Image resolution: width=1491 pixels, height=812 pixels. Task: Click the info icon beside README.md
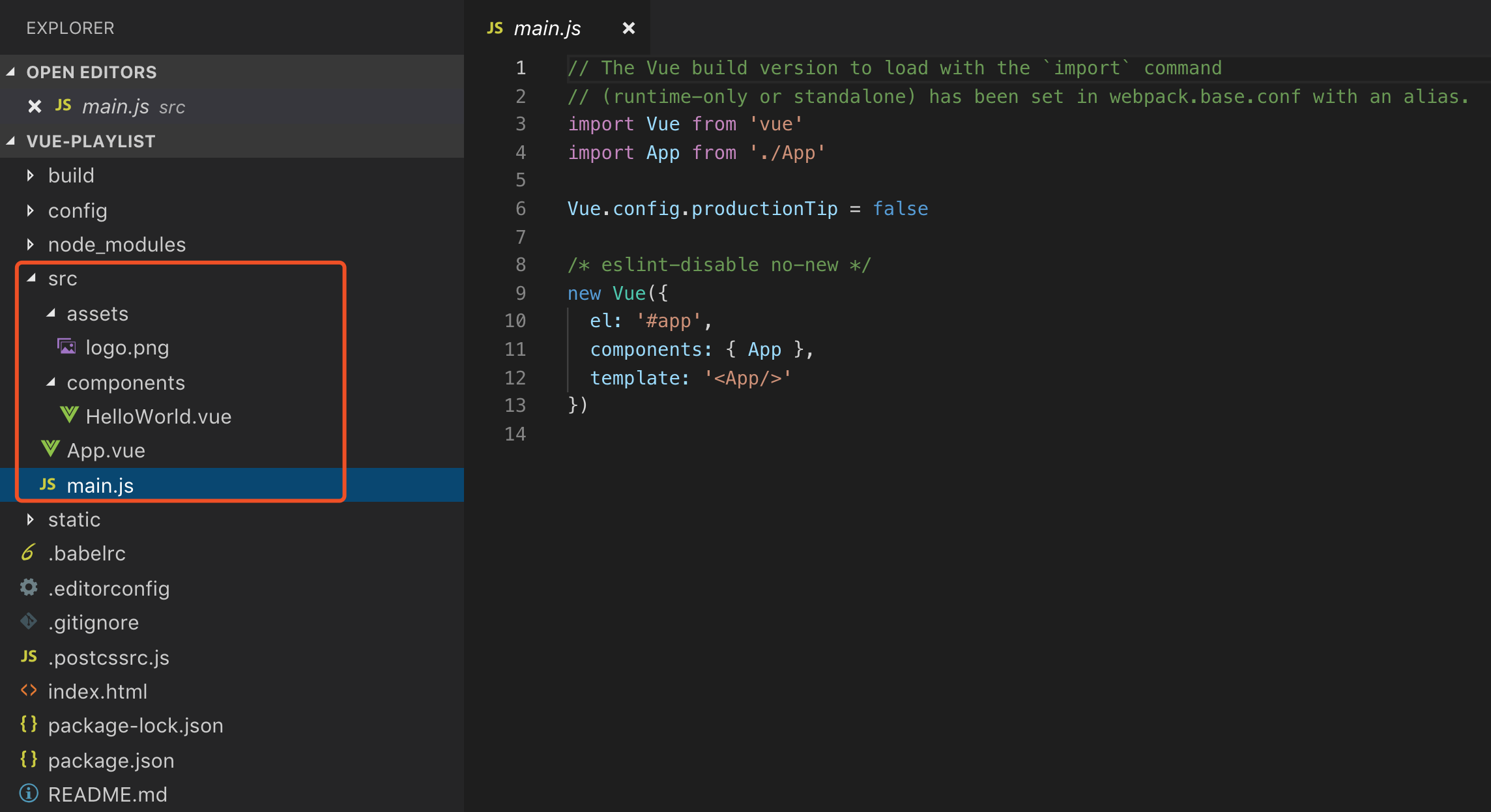(x=29, y=794)
